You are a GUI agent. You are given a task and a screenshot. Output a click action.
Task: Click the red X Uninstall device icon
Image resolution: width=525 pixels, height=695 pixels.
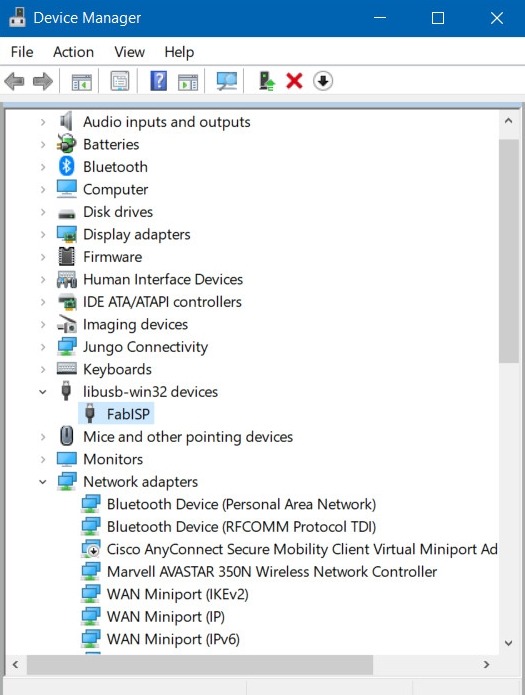(x=294, y=81)
